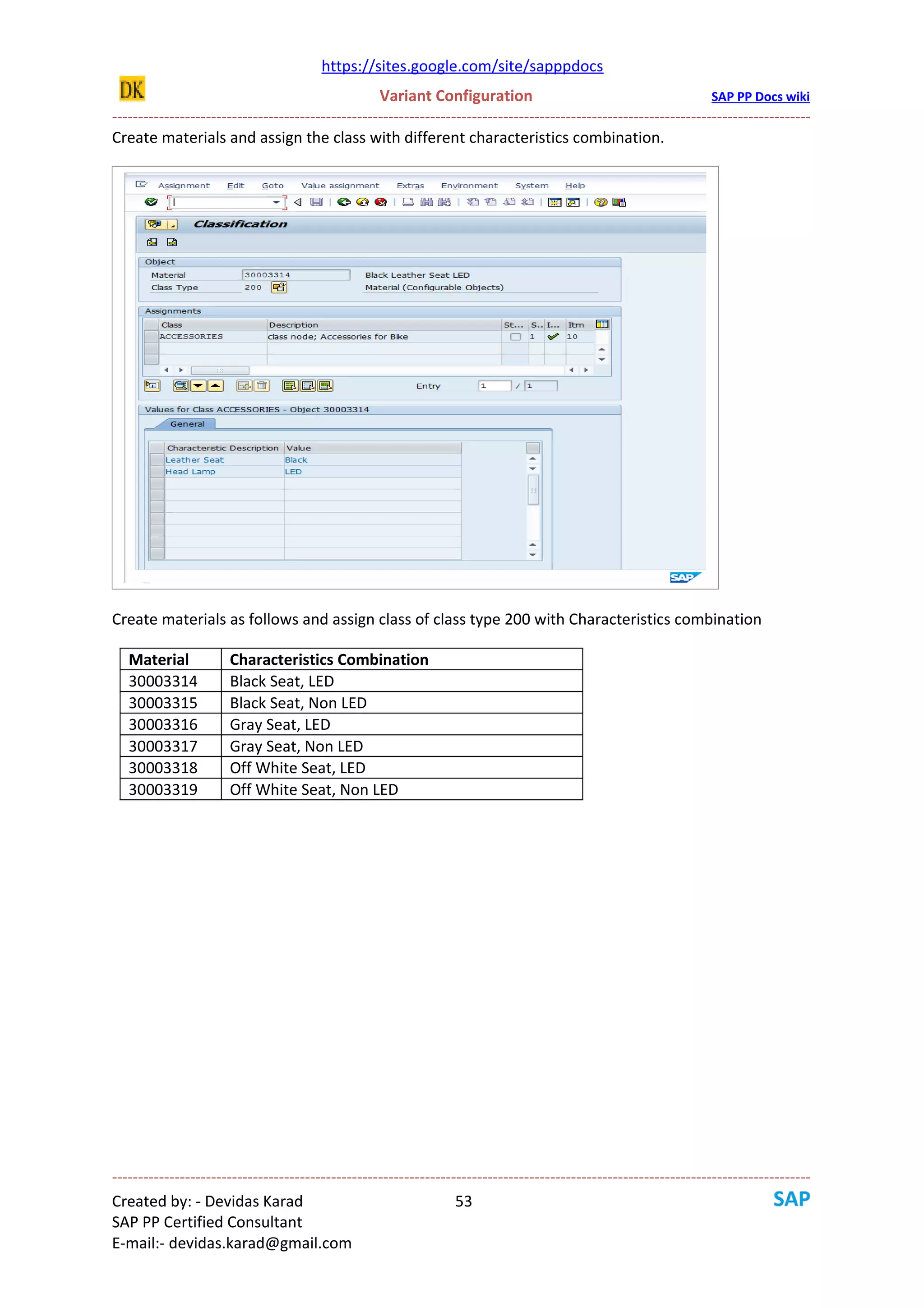Click the yellow Exit icon
The width and height of the screenshot is (924, 1308).
pyautogui.click(x=363, y=202)
